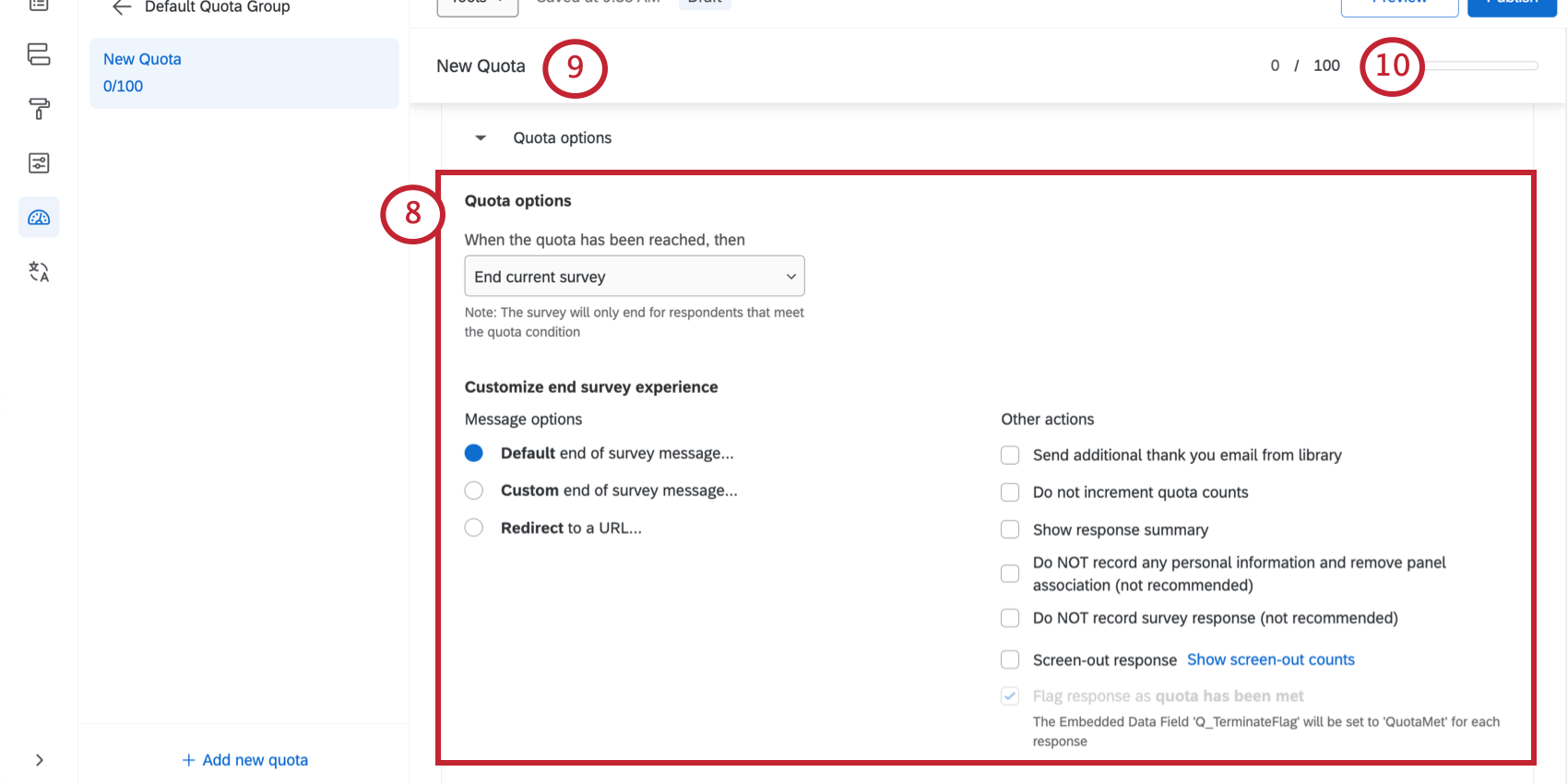
Task: Collapse the Quota options section
Action: [481, 138]
